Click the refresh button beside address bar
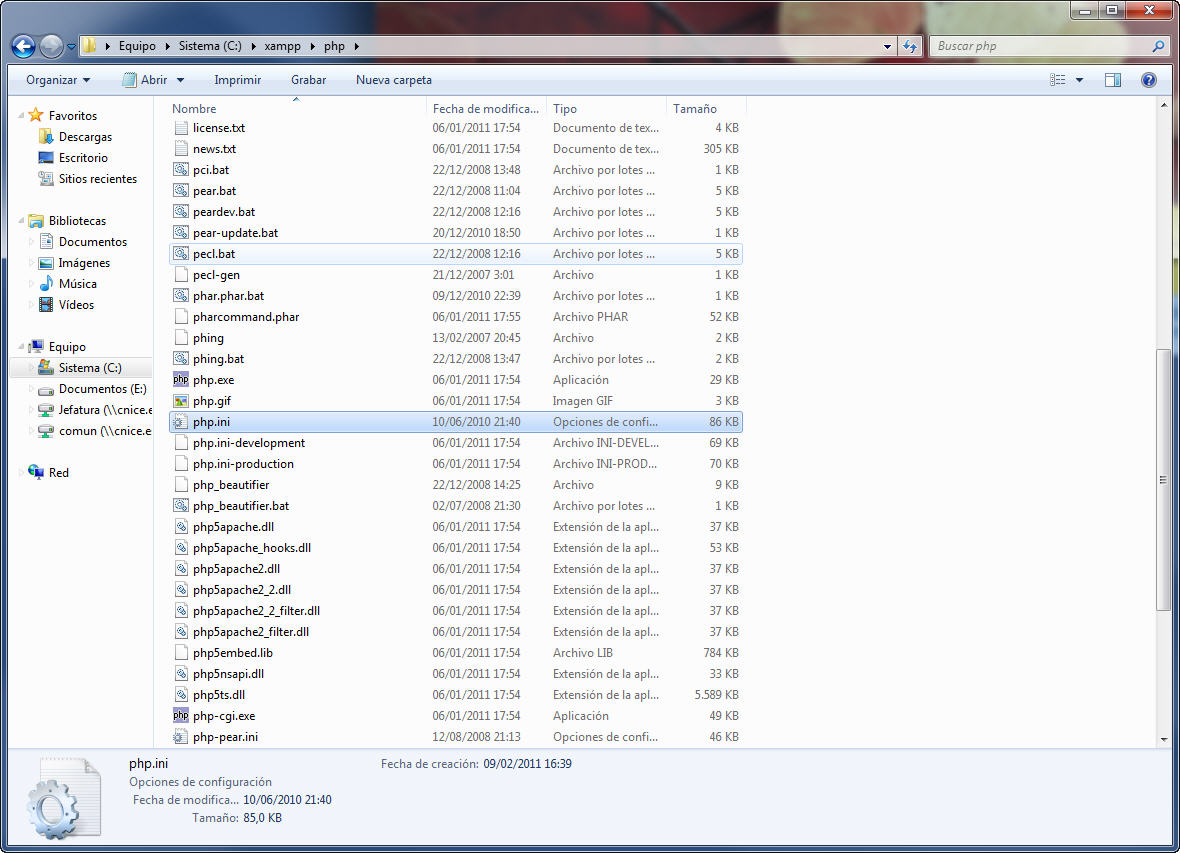Screen dimensions: 1180x853 pyautogui.click(x=910, y=46)
